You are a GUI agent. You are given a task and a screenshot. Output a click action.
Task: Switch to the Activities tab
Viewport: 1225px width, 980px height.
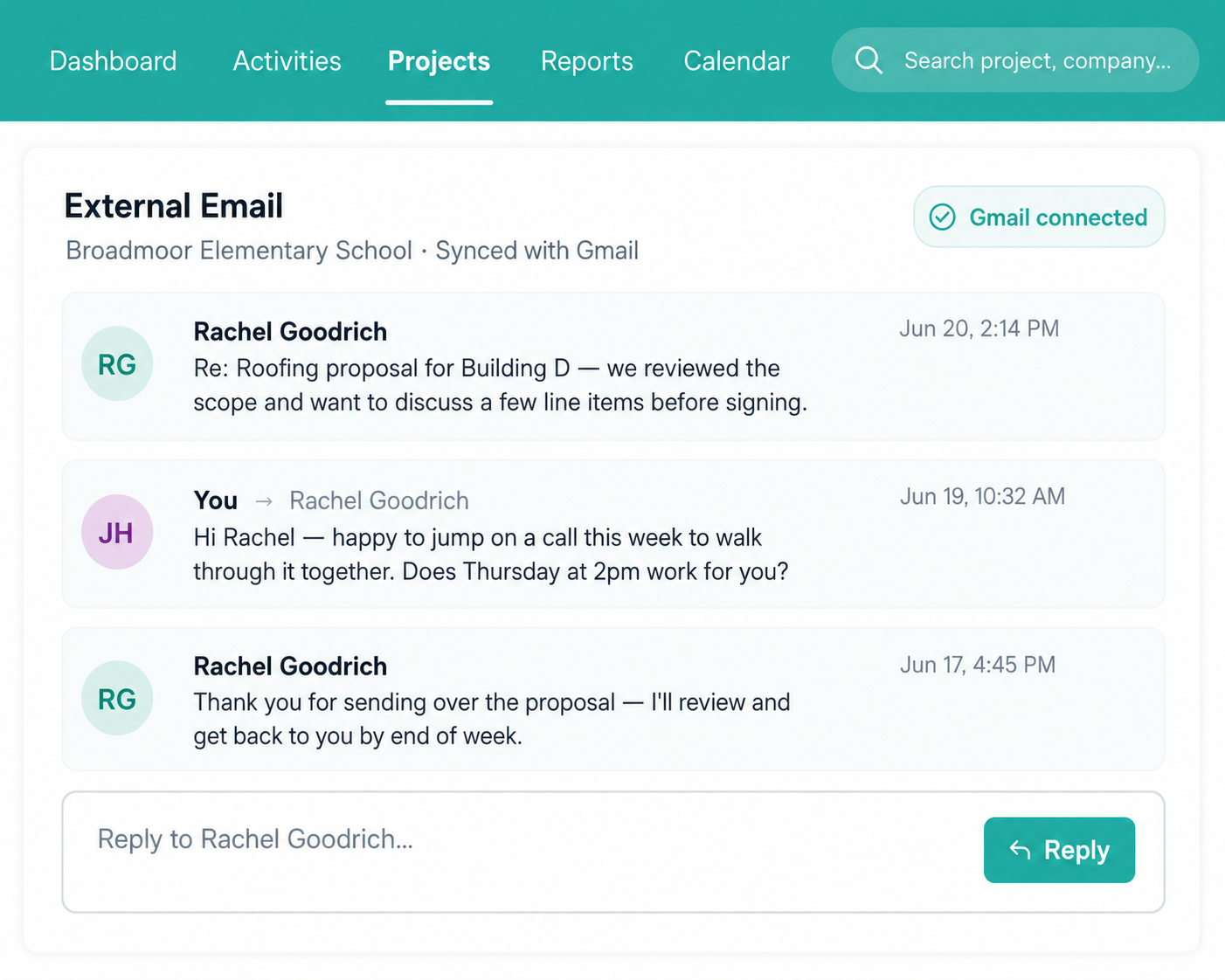click(287, 61)
